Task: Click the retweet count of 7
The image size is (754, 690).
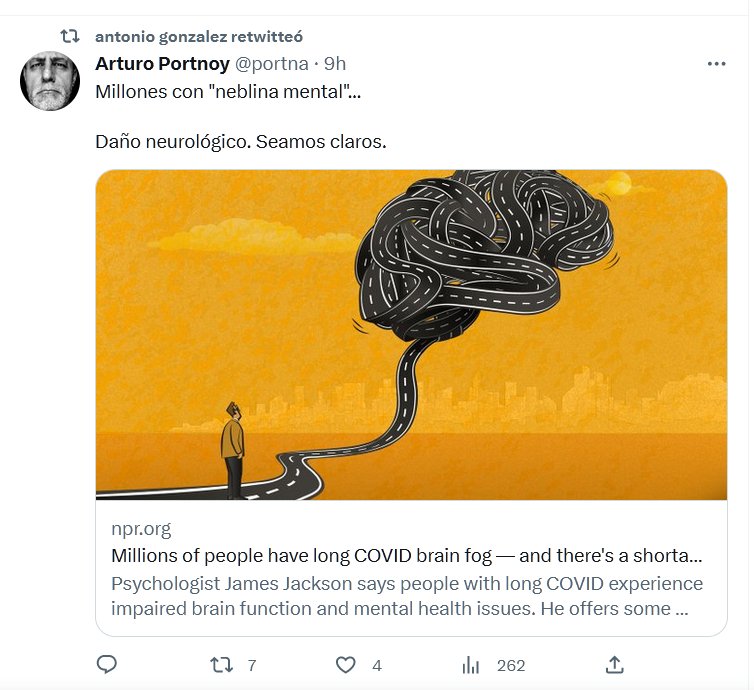Action: click(252, 665)
